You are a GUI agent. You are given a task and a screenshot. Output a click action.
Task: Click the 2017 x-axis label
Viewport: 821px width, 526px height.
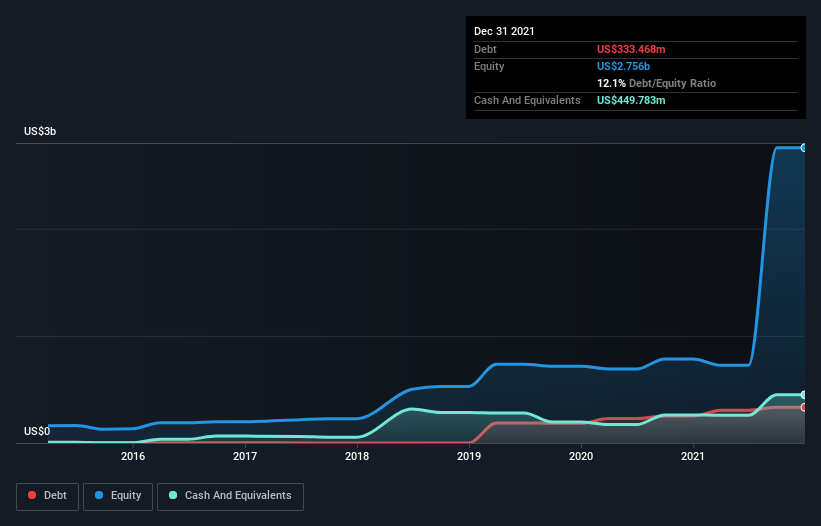pyautogui.click(x=245, y=456)
